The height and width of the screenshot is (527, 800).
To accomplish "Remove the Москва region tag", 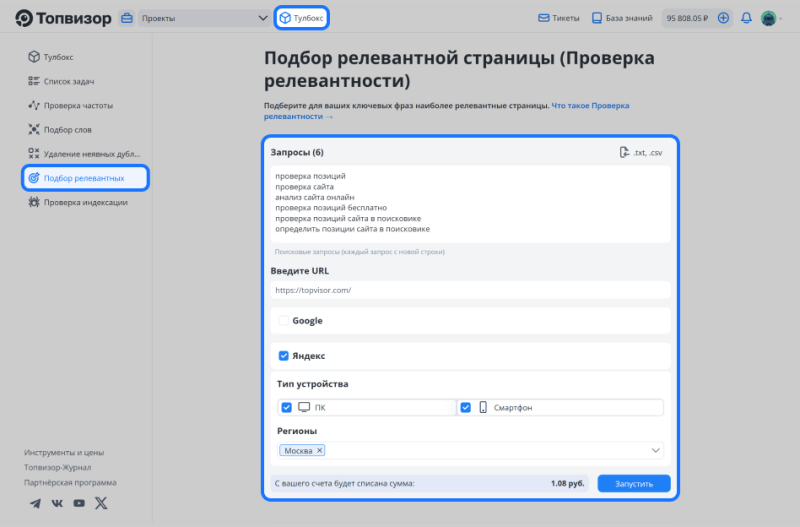I will (319, 450).
